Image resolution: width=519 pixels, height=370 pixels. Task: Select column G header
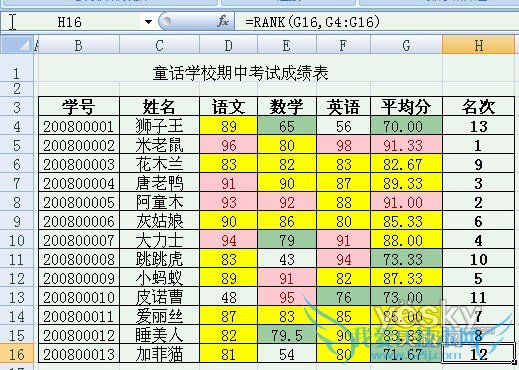(406, 45)
